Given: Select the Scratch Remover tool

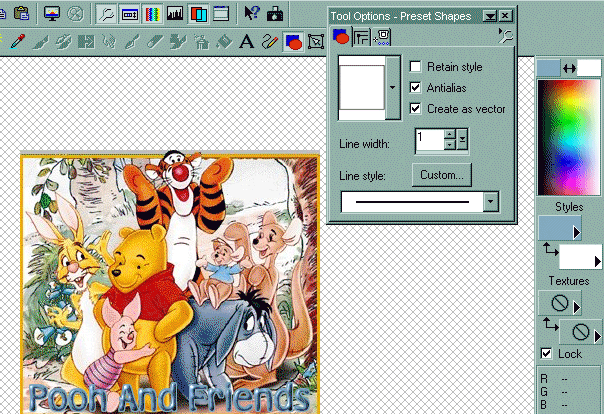Looking at the screenshot, I should pos(132,42).
